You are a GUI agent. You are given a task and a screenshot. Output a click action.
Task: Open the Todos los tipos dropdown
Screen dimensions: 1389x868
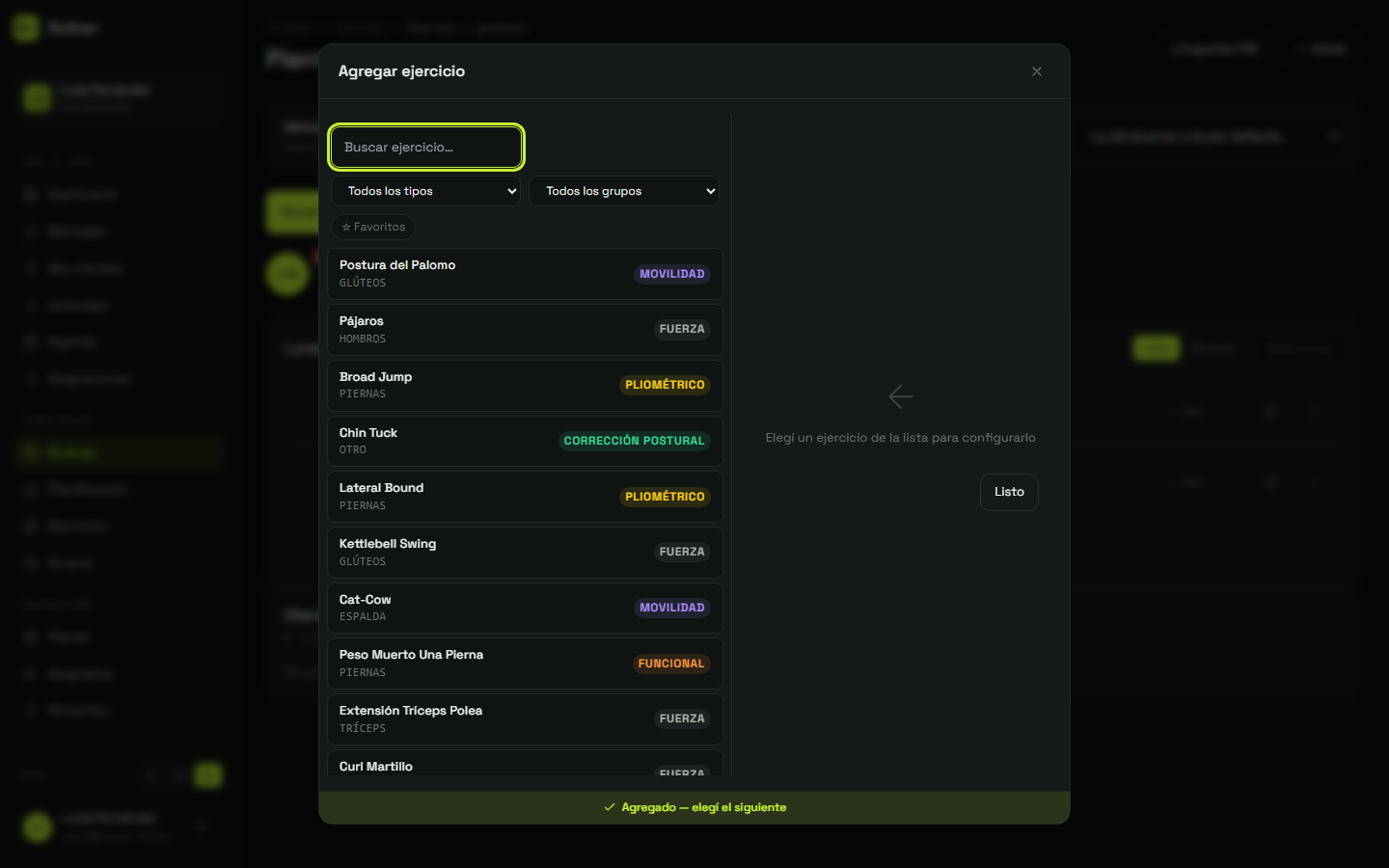tap(426, 191)
